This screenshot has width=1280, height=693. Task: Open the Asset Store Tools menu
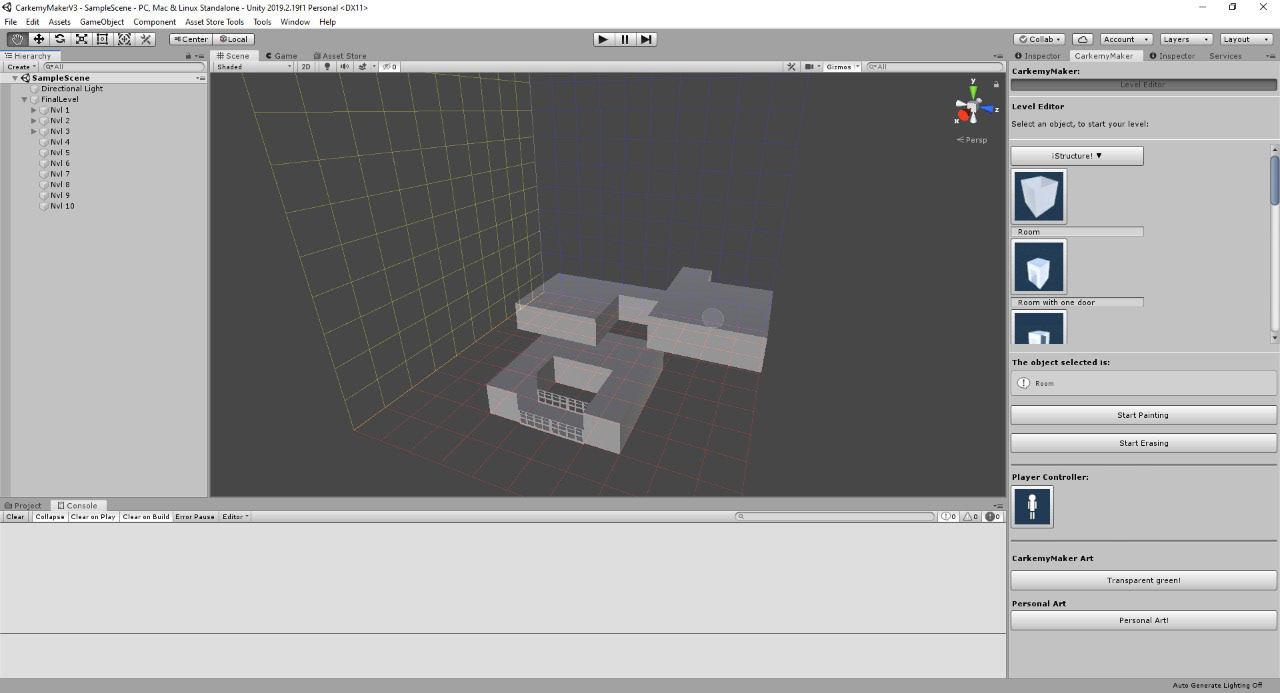[214, 22]
